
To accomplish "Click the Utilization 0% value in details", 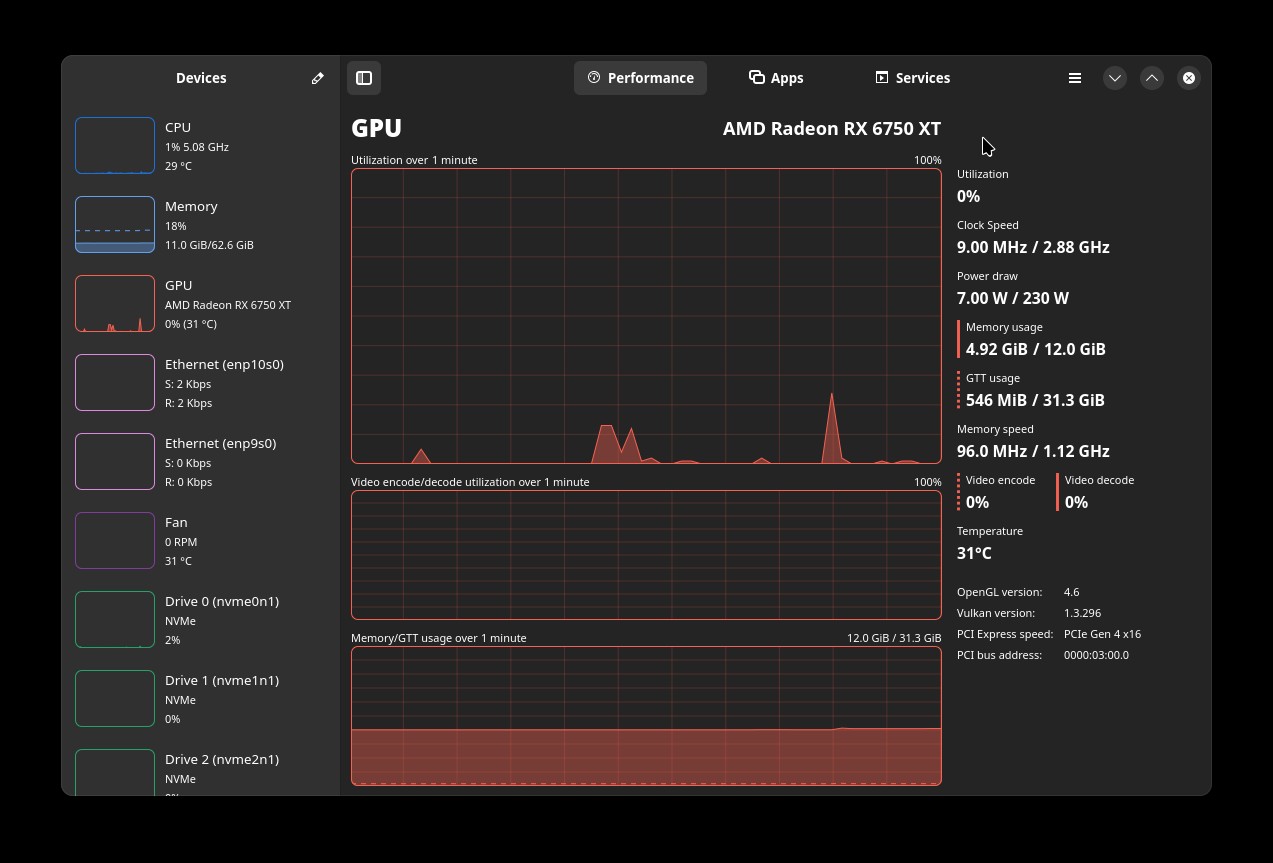I will pos(968,196).
